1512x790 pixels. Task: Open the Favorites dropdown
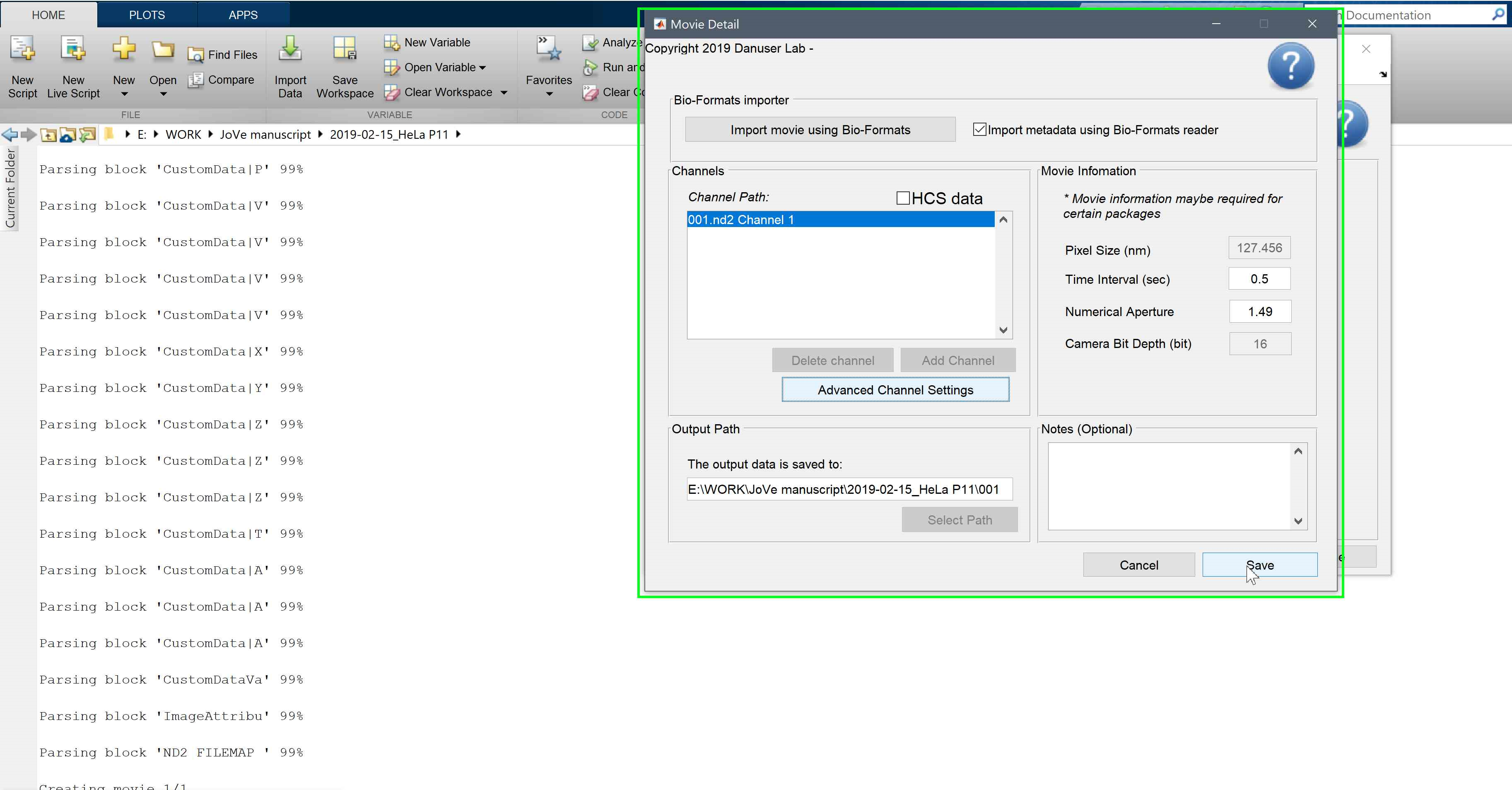point(548,94)
